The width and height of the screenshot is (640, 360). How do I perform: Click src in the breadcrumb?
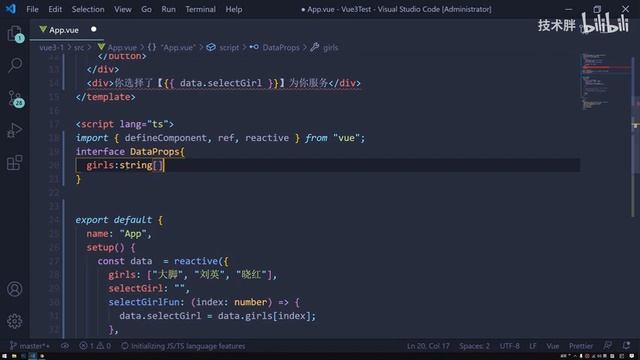pyautogui.click(x=79, y=47)
